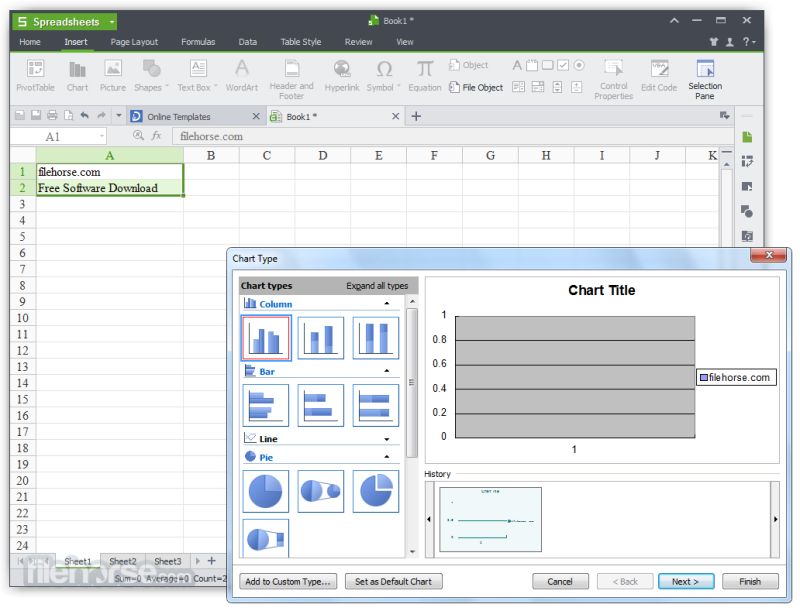Select the chart history thumbnail
Image resolution: width=800 pixels, height=611 pixels.
coord(490,519)
